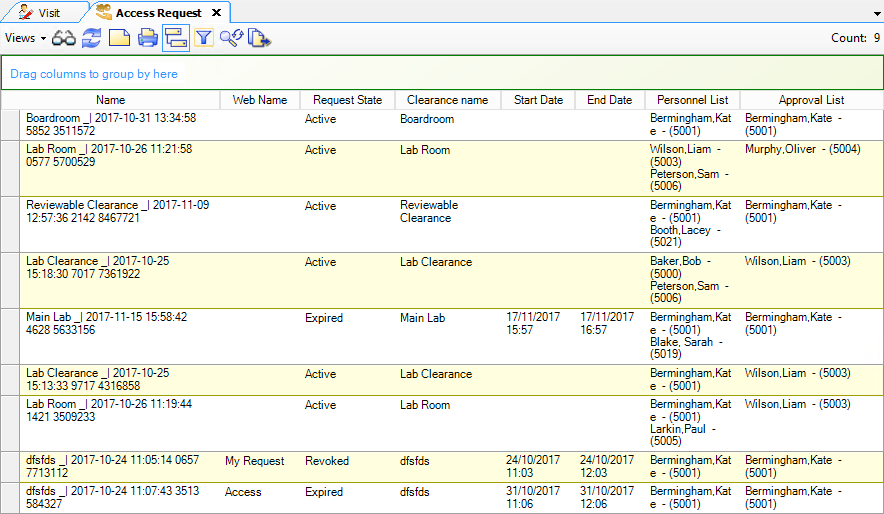Click personnel 'Baker,Bob - (5000)'
Screen dimensions: 884x514
[680, 268]
